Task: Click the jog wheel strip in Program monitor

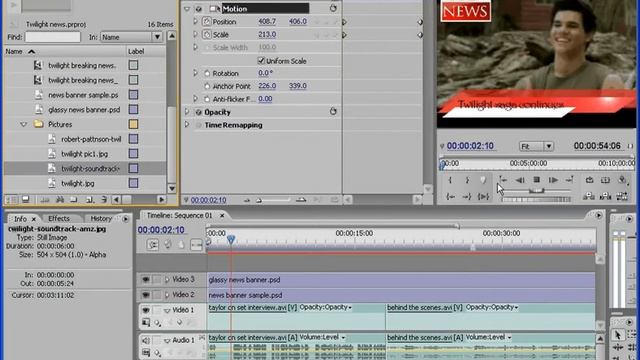Action: 536,200
